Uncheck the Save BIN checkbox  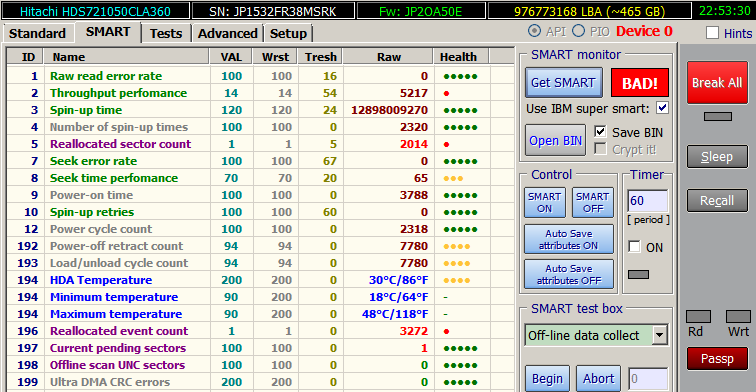pyautogui.click(x=600, y=131)
